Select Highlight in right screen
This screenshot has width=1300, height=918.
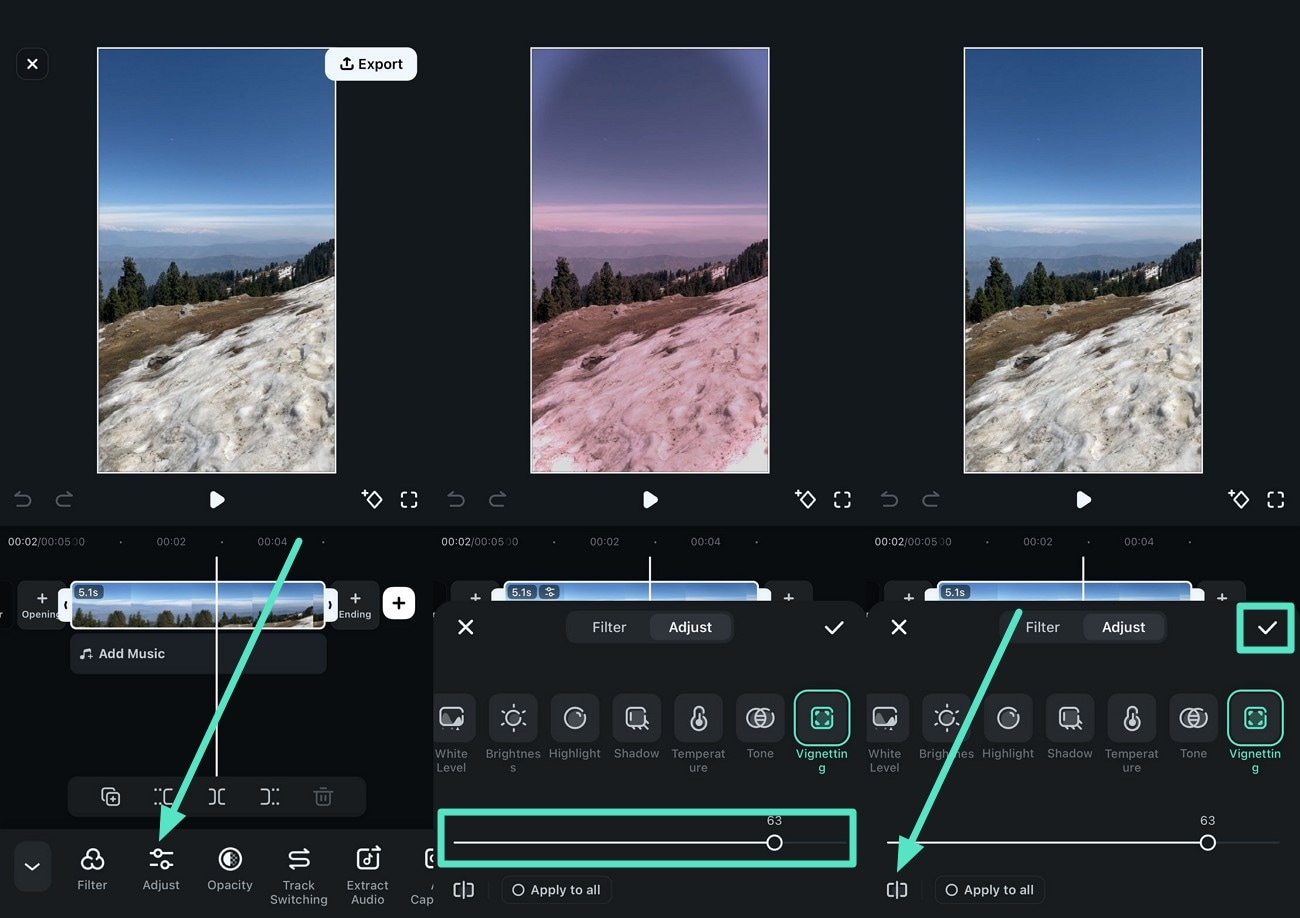pos(1008,727)
